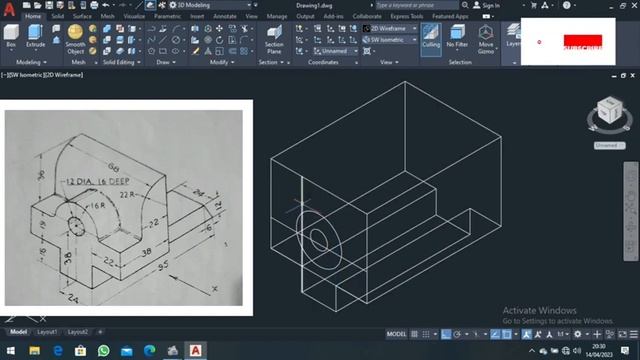Activate the Extrude tool
The width and height of the screenshot is (640, 360).
35,37
